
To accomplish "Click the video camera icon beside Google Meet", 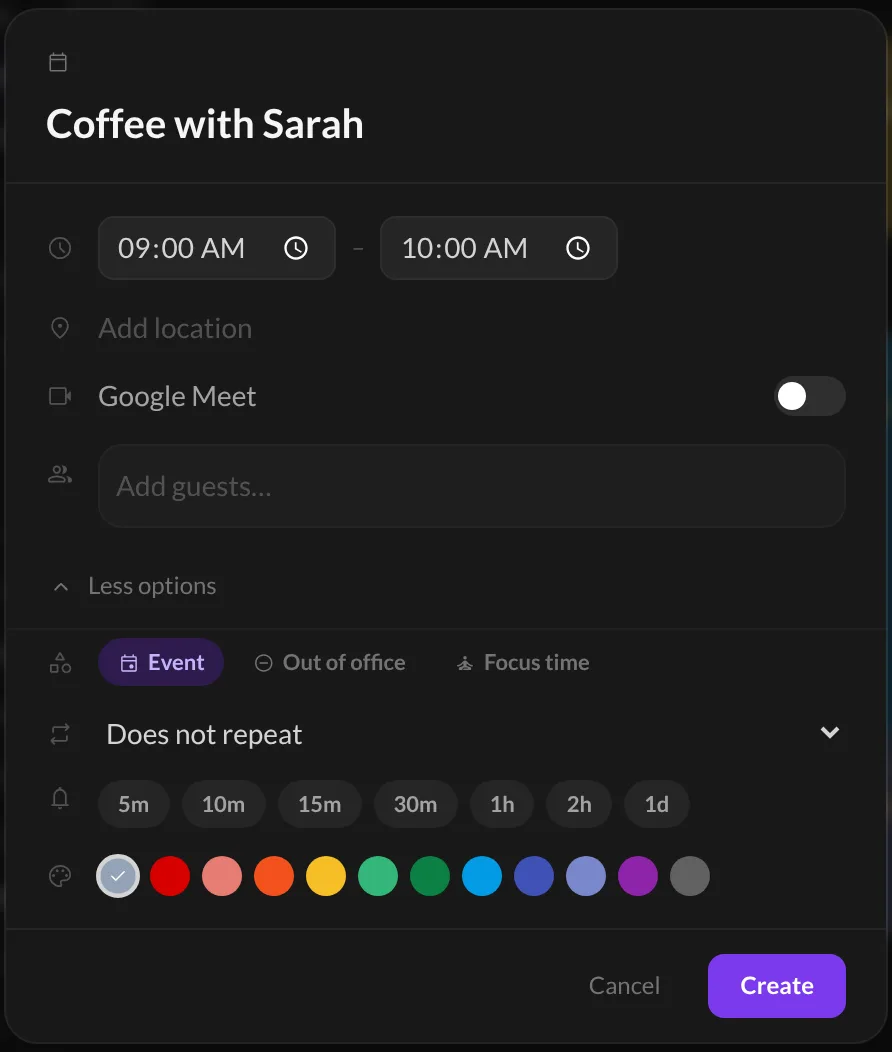I will click(60, 396).
